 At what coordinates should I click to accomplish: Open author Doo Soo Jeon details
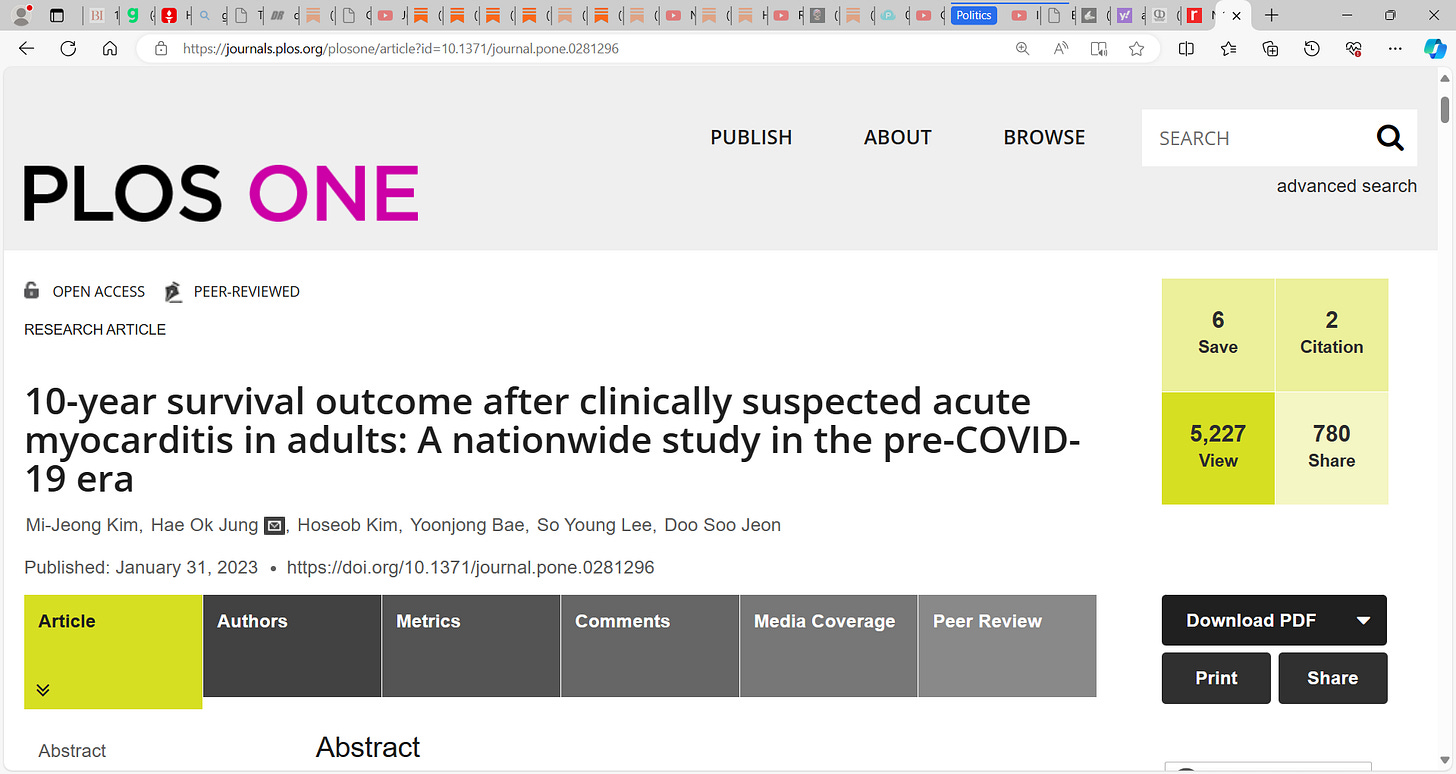[x=723, y=525]
